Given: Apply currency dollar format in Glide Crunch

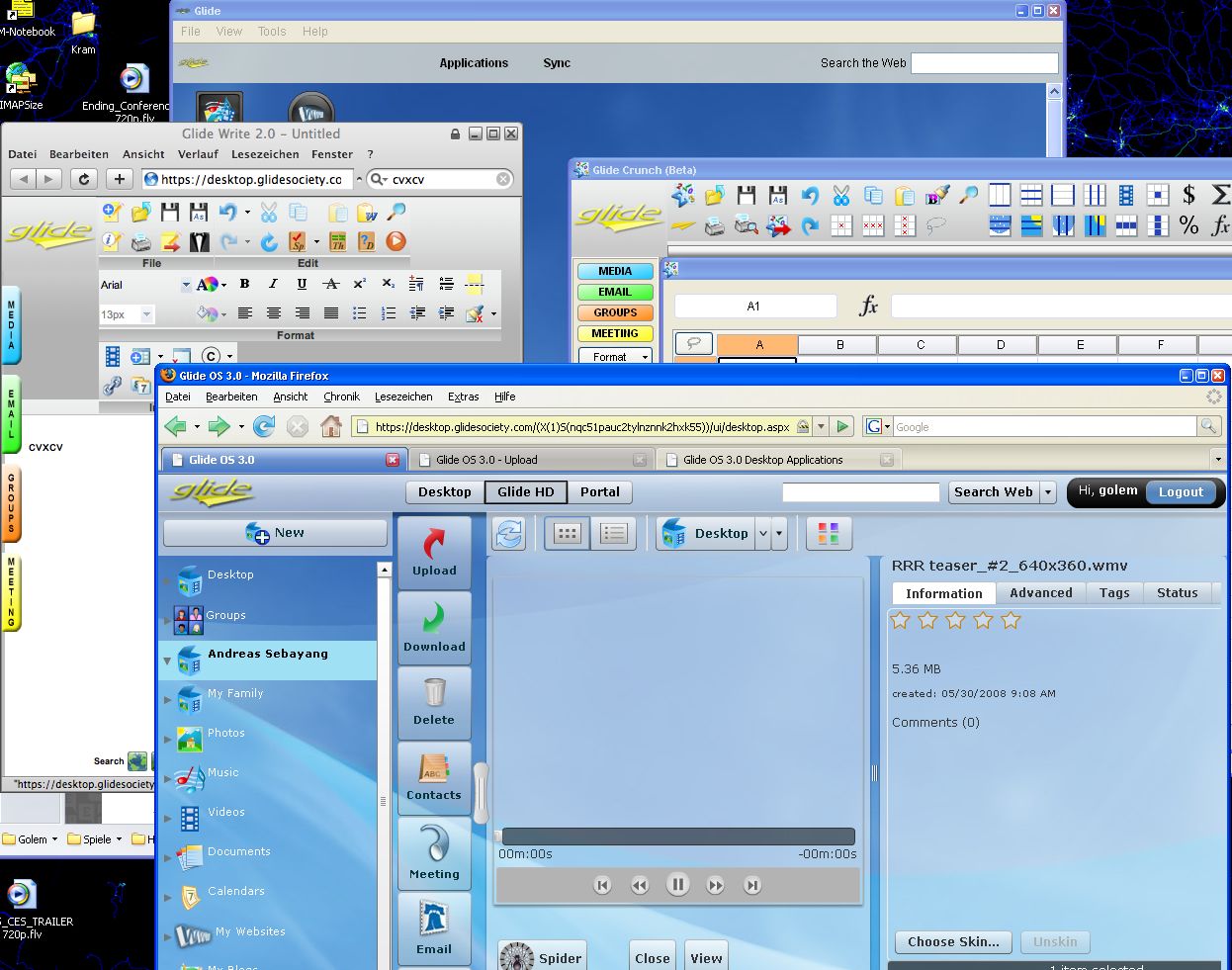Looking at the screenshot, I should pyautogui.click(x=1188, y=195).
